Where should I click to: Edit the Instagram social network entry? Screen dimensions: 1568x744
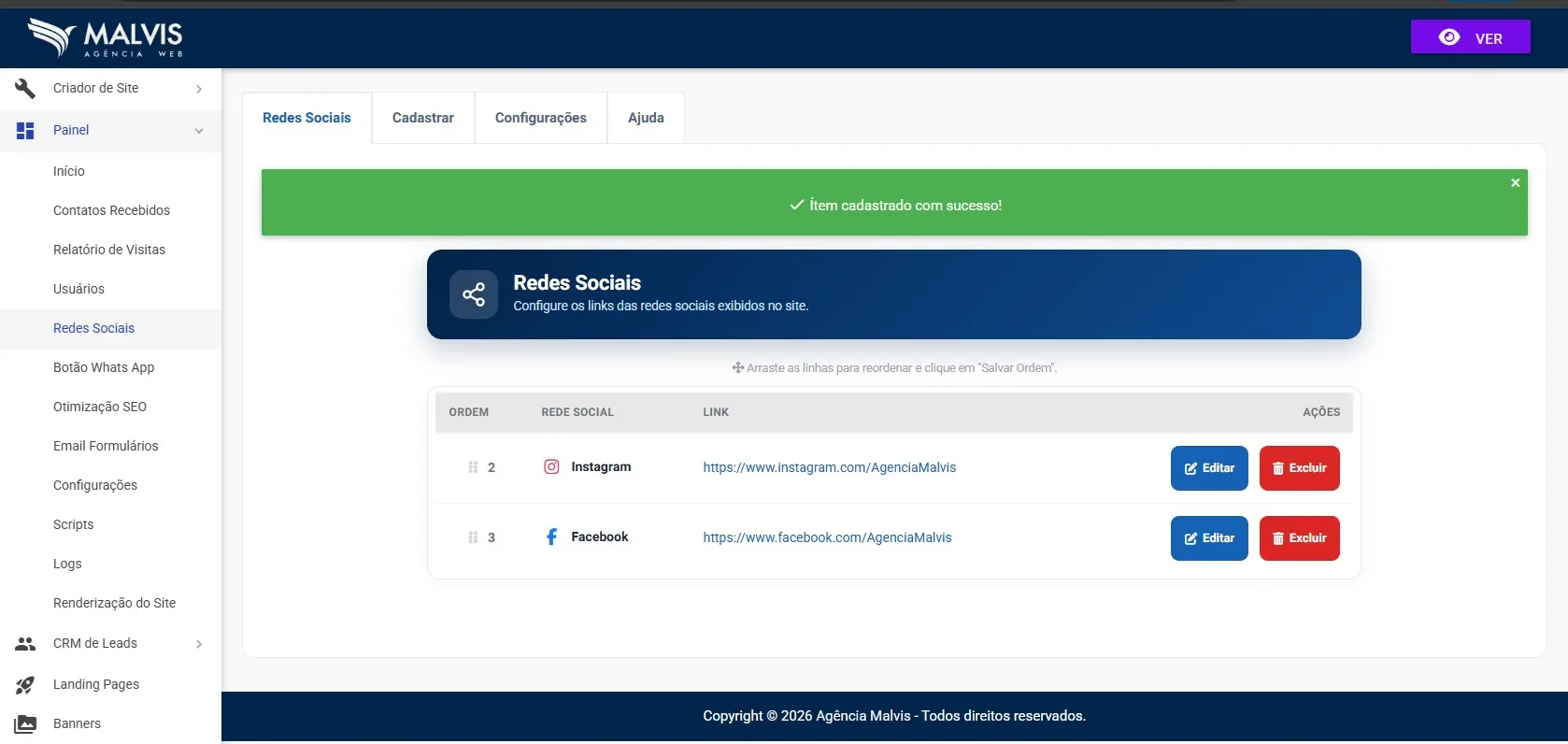[1209, 468]
